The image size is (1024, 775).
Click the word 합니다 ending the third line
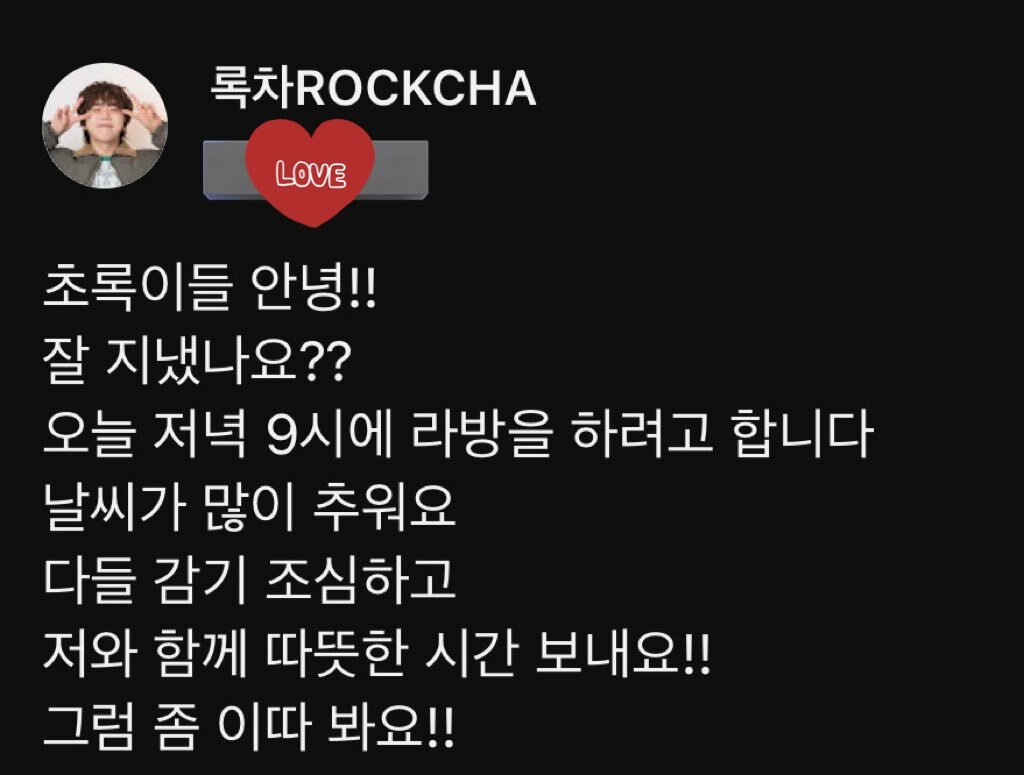tap(803, 434)
